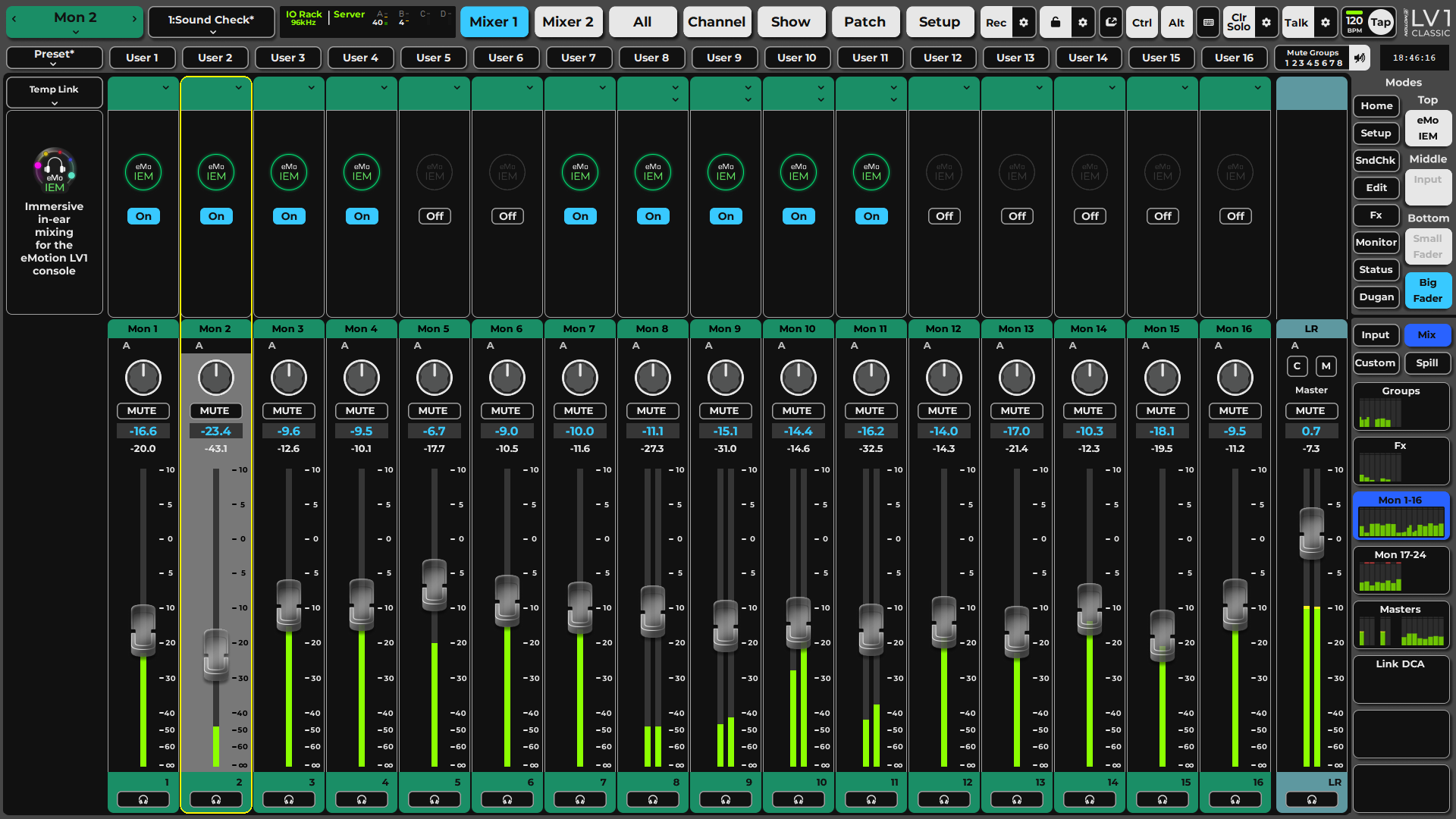Turn on the IEM plugin on Mon 5

(435, 216)
